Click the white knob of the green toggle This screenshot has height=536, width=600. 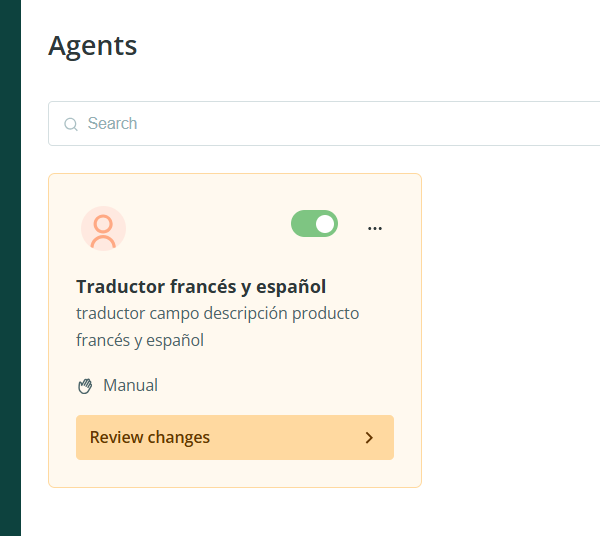[324, 224]
